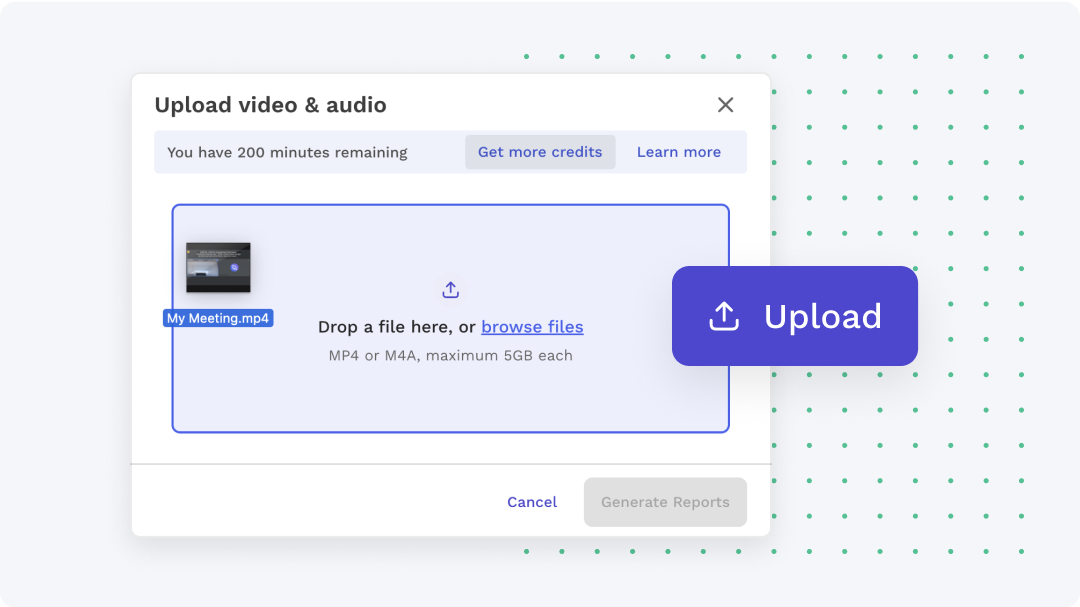Viewport: 1080px width, 607px height.
Task: Click the purple speaker badge on the video thumbnail
Action: pos(235,267)
